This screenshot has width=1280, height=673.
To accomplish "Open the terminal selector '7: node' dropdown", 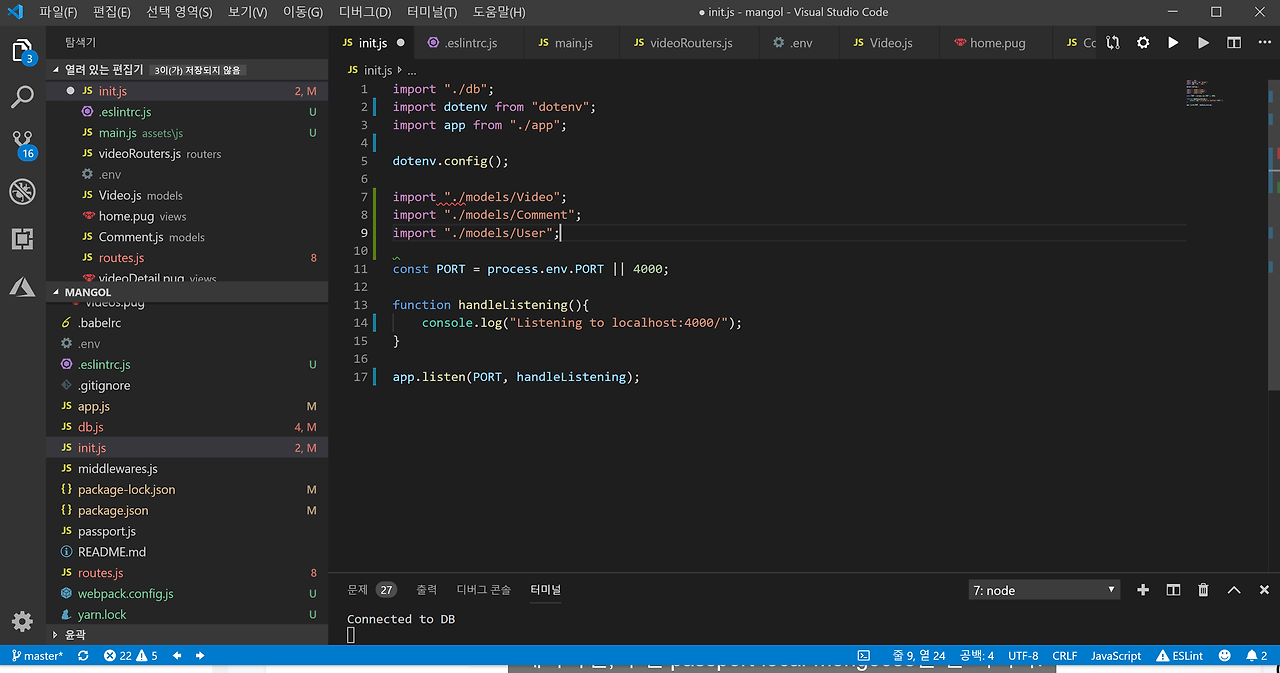I will [x=1044, y=590].
